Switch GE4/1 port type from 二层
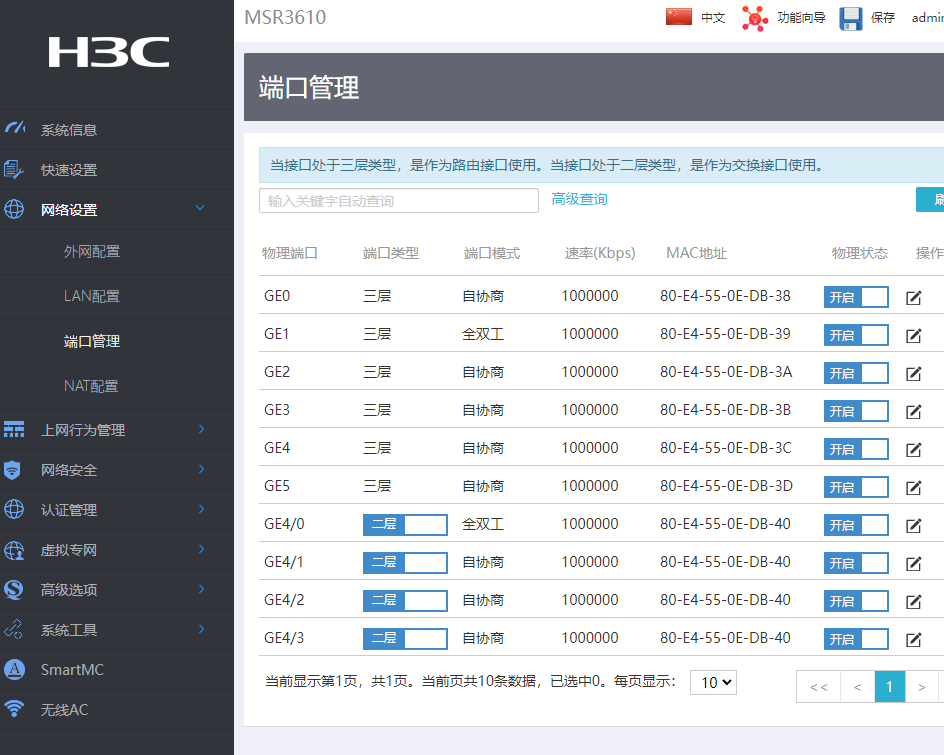Image resolution: width=944 pixels, height=755 pixels. pyautogui.click(x=405, y=562)
